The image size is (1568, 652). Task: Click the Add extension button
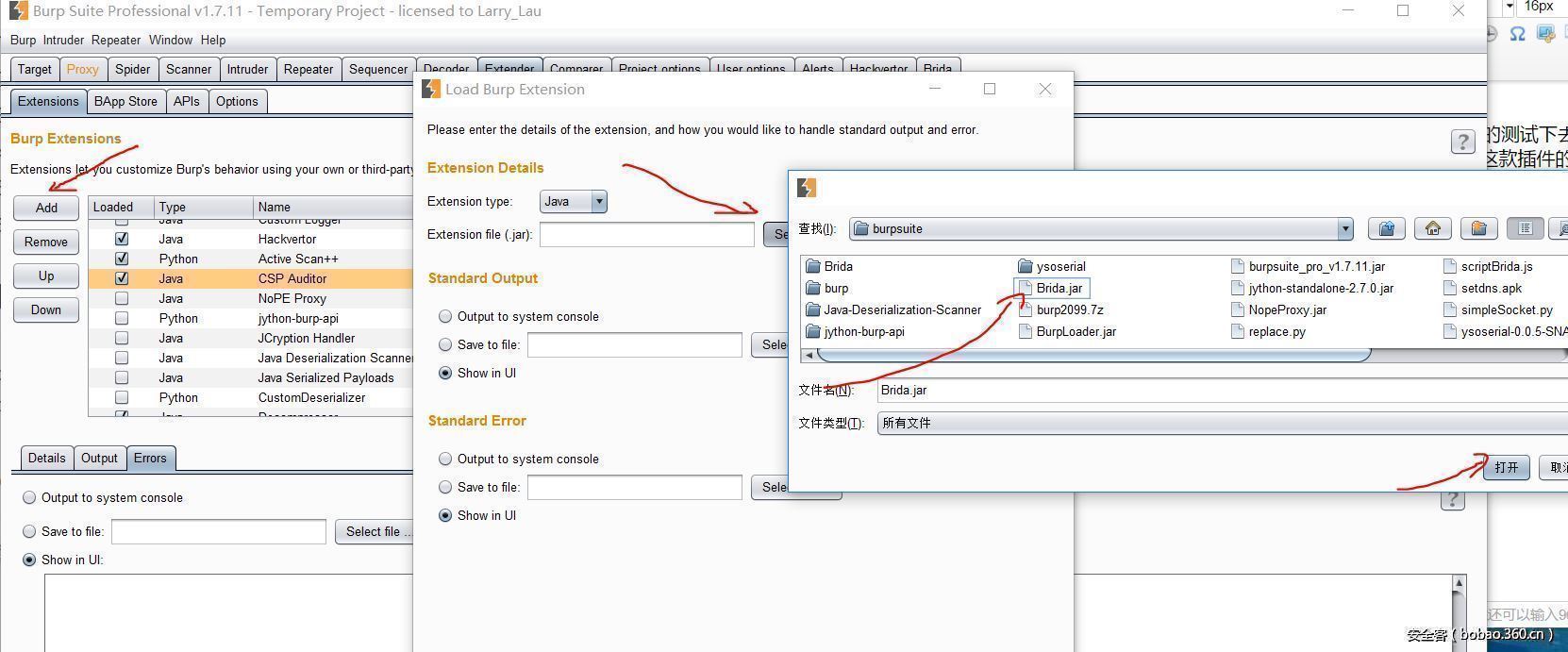click(x=46, y=208)
